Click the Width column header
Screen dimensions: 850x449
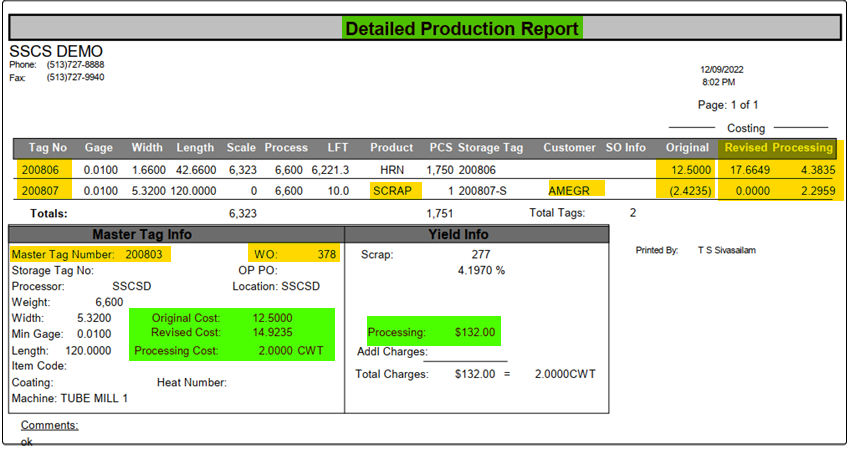point(147,147)
